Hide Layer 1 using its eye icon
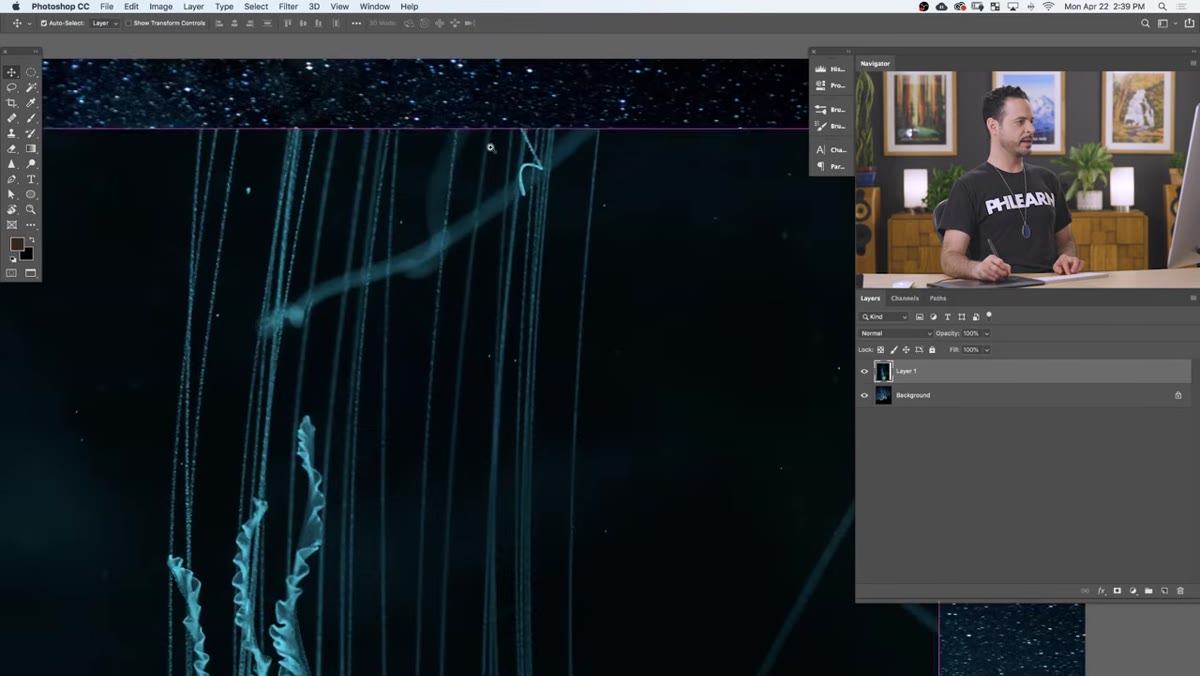Screen dimensions: 1200x676 (865, 371)
